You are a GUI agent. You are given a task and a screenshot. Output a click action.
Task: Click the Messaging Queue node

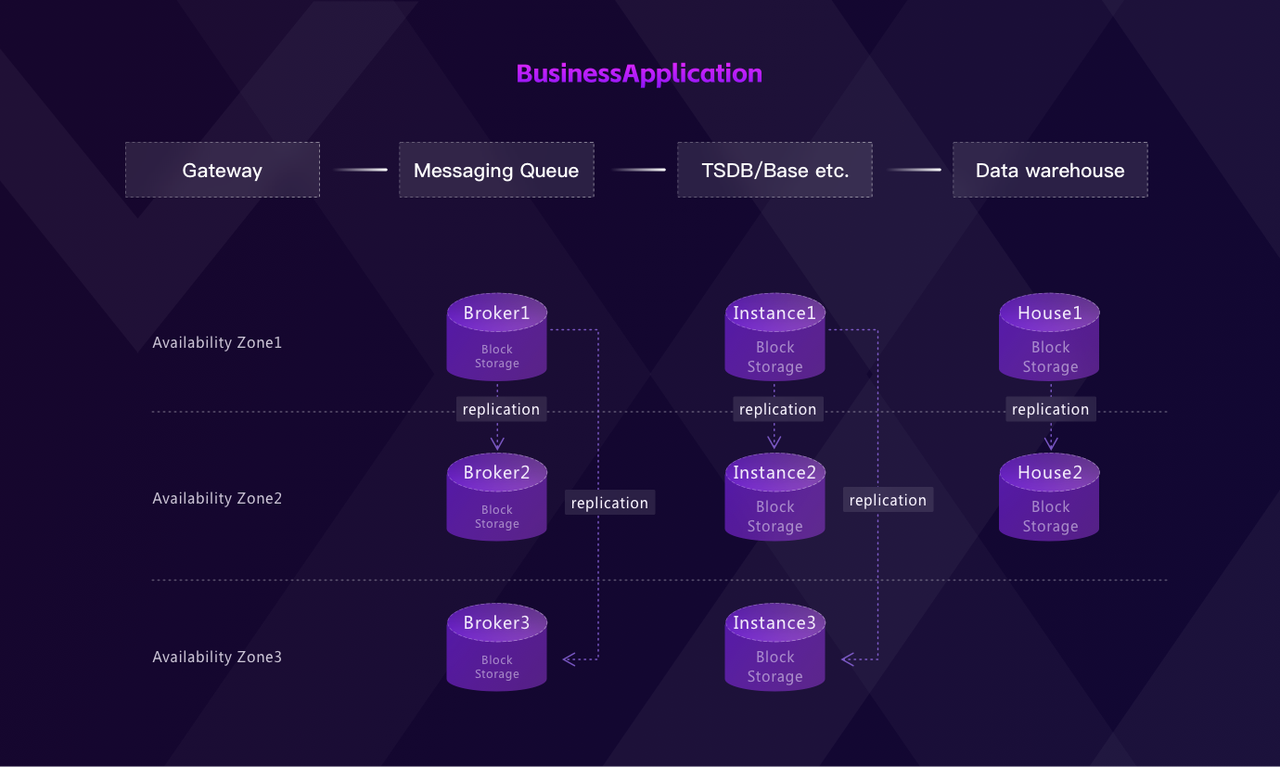pos(496,170)
